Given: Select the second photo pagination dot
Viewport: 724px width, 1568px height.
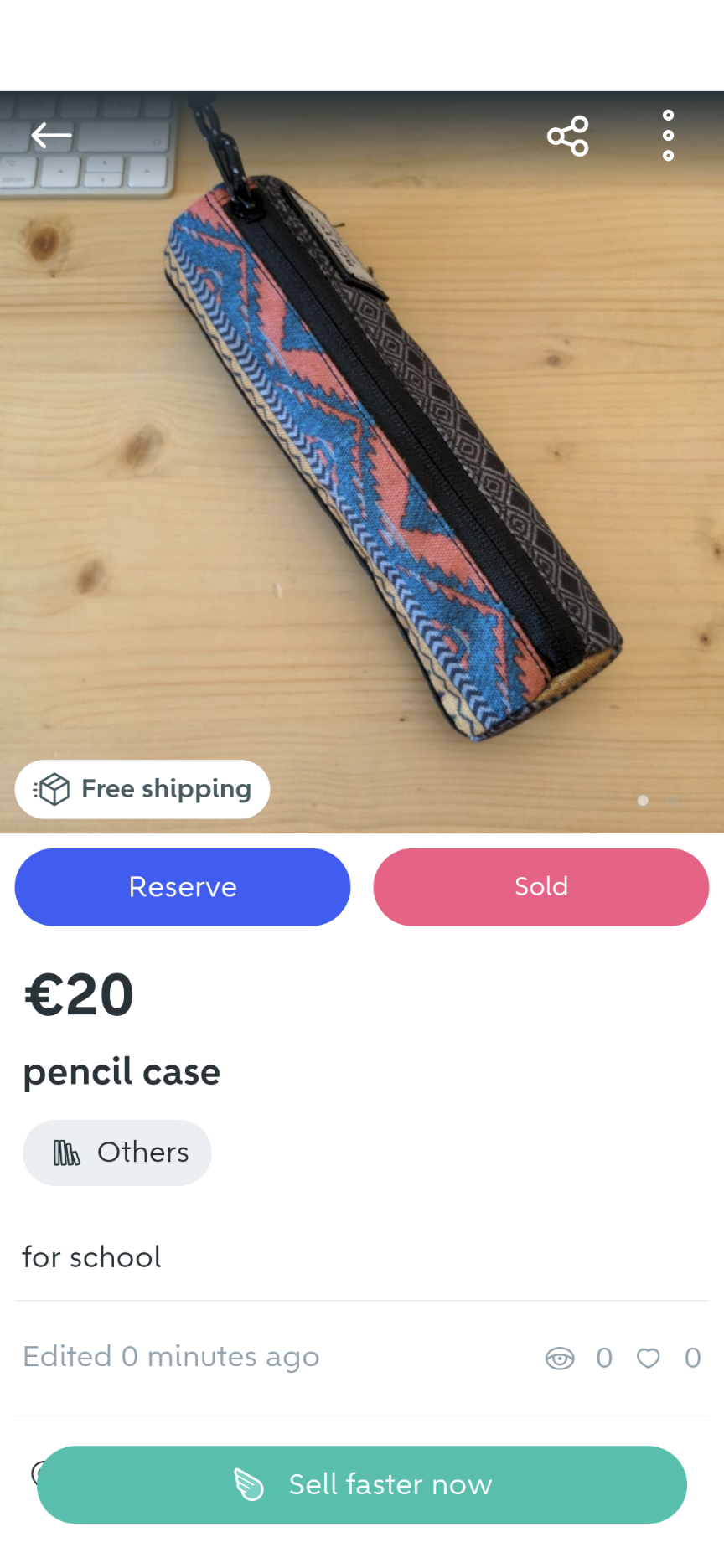Looking at the screenshot, I should point(672,801).
